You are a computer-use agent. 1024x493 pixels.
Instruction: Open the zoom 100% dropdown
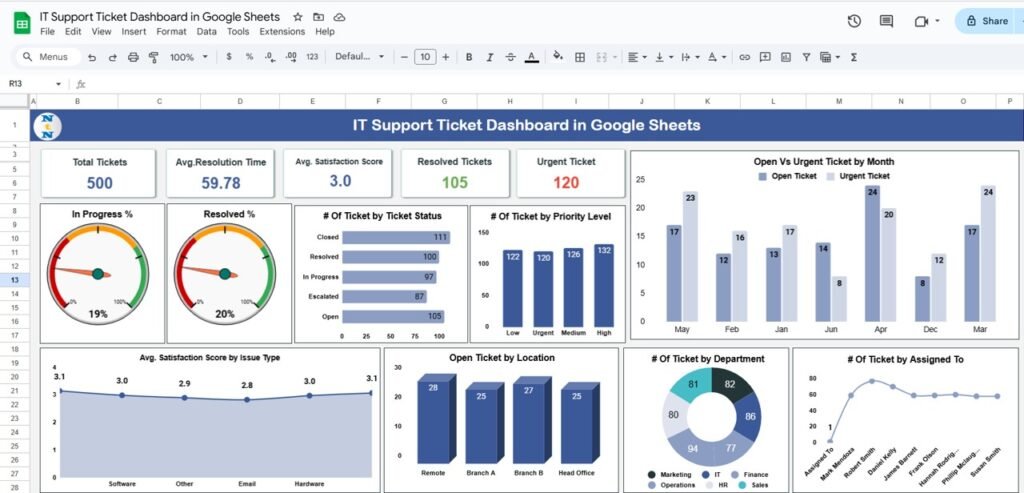tap(188, 57)
